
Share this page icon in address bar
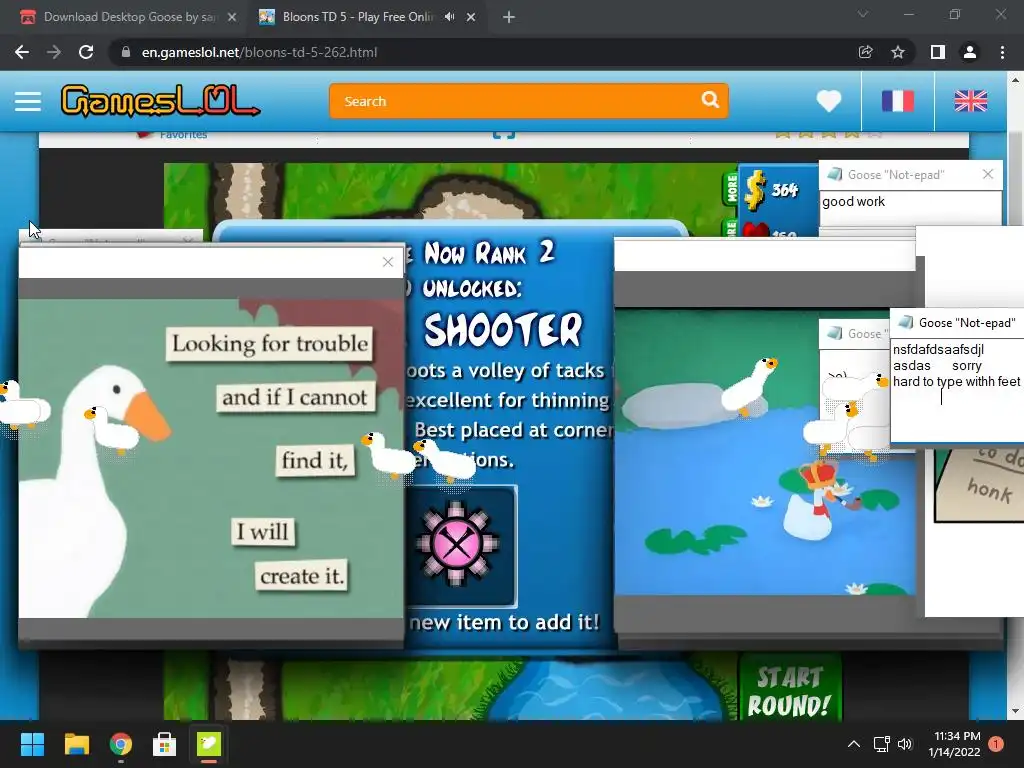(865, 52)
